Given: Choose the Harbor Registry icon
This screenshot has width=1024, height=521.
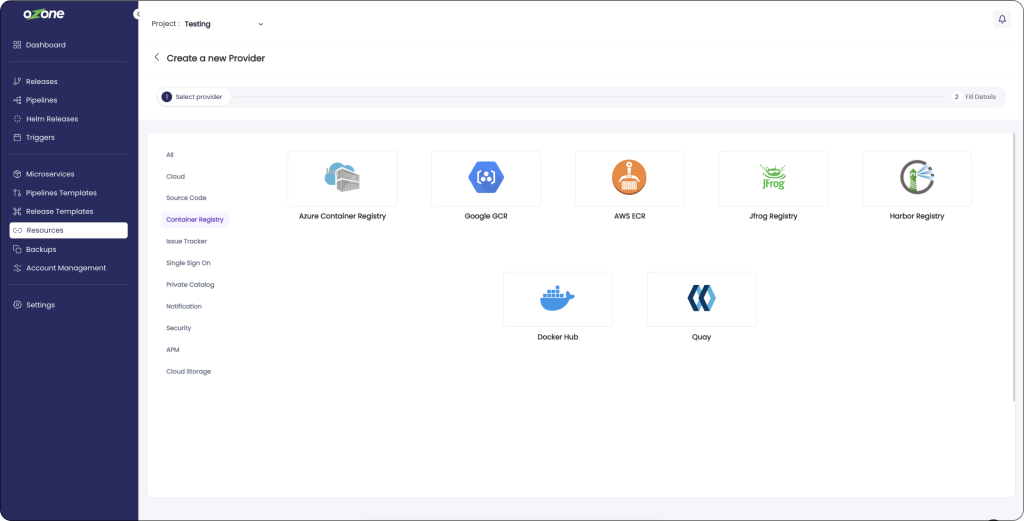Looking at the screenshot, I should click(916, 178).
